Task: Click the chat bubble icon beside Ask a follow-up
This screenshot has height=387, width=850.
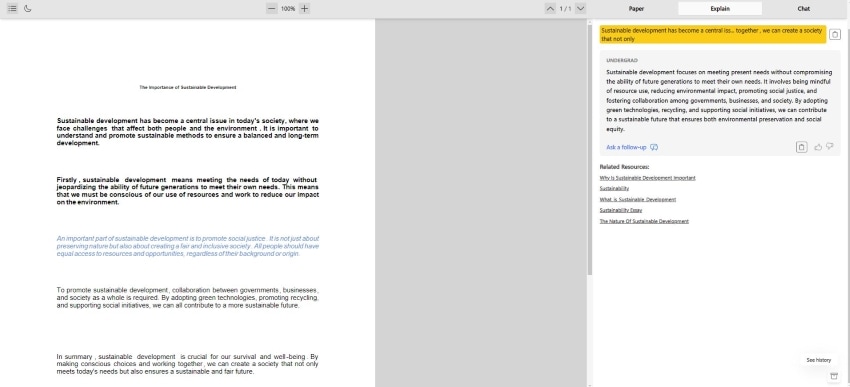Action: (x=654, y=147)
